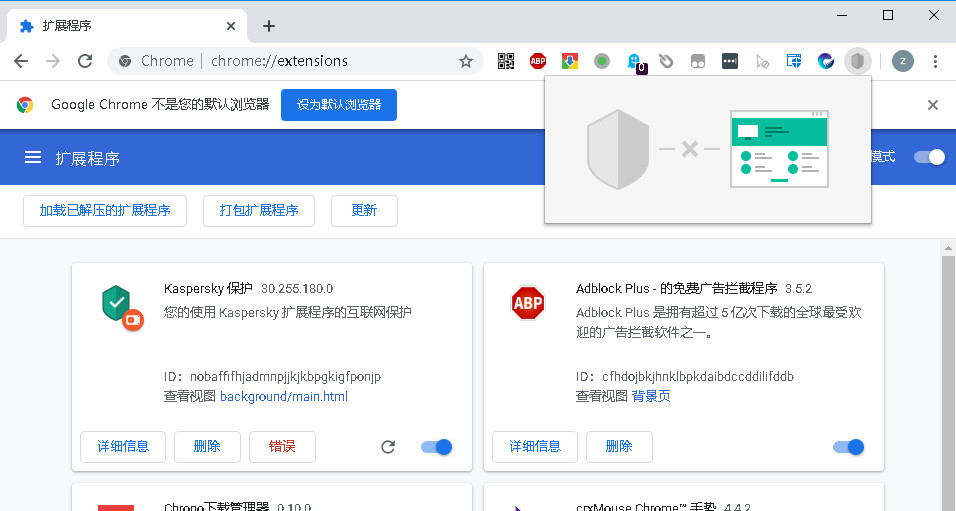Image resolution: width=956 pixels, height=511 pixels.
Task: Open the extensions hamburger menu
Action: [33, 157]
